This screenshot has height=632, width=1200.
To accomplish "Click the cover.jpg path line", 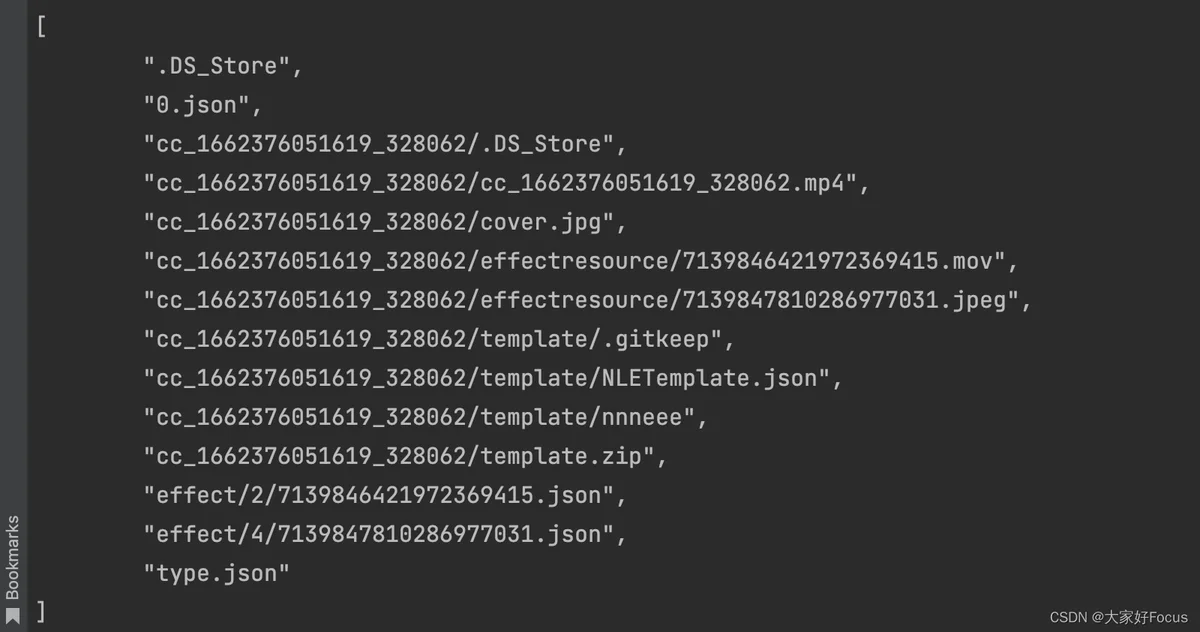I will 385,222.
